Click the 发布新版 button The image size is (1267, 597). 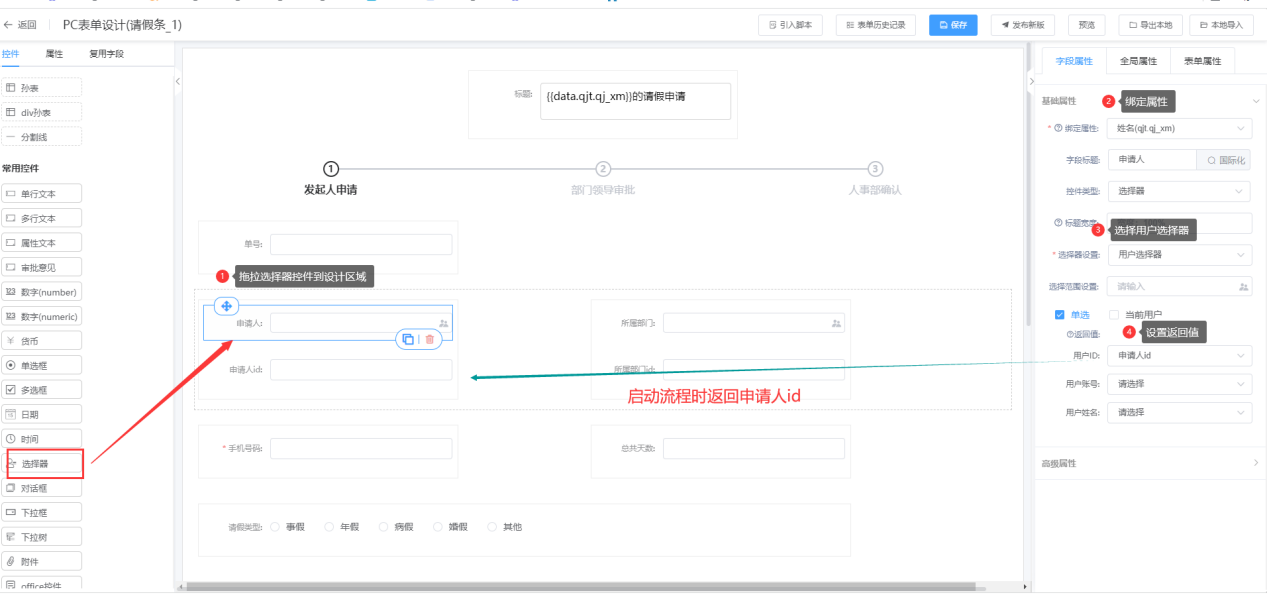1023,25
